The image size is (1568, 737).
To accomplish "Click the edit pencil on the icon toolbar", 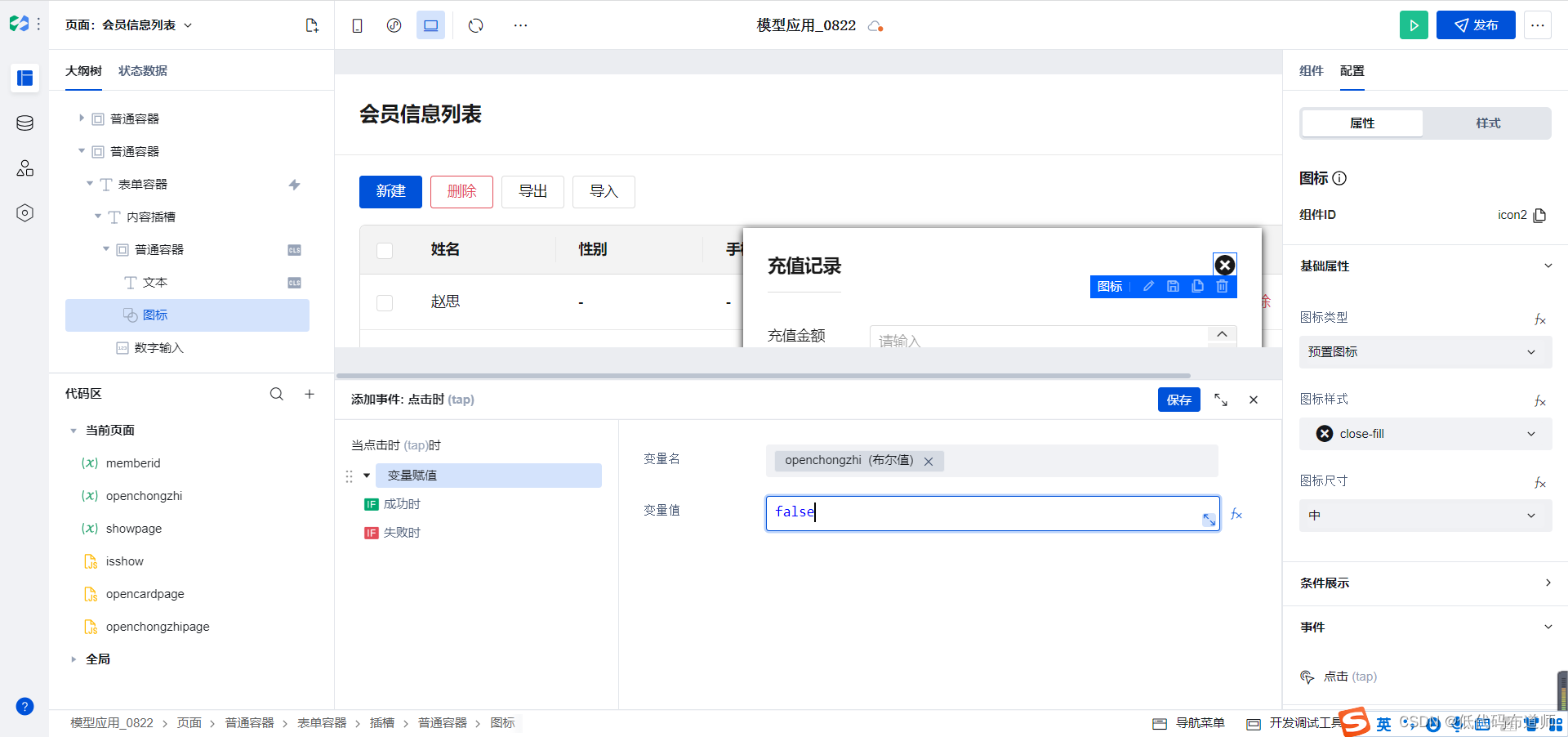I will 1148,287.
